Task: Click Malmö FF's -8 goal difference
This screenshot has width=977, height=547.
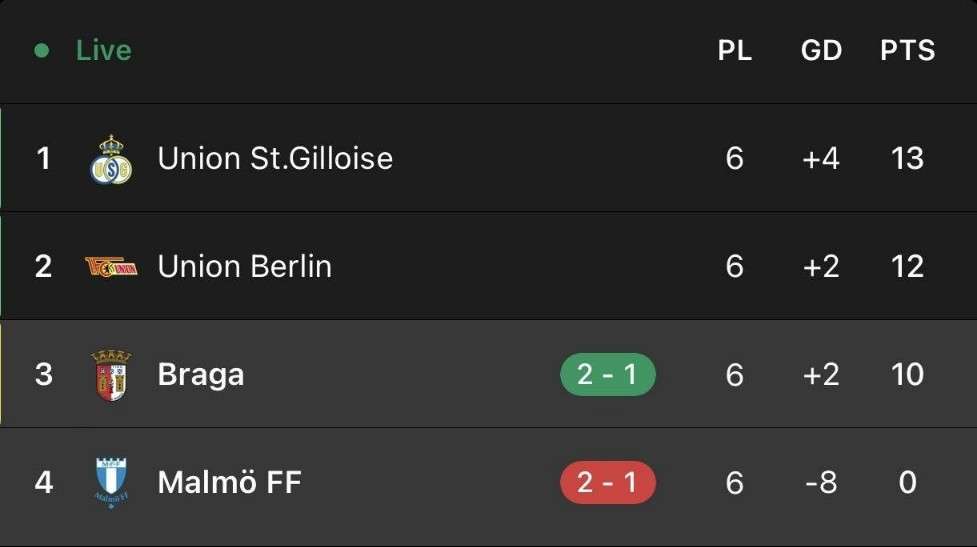Action: [x=821, y=483]
